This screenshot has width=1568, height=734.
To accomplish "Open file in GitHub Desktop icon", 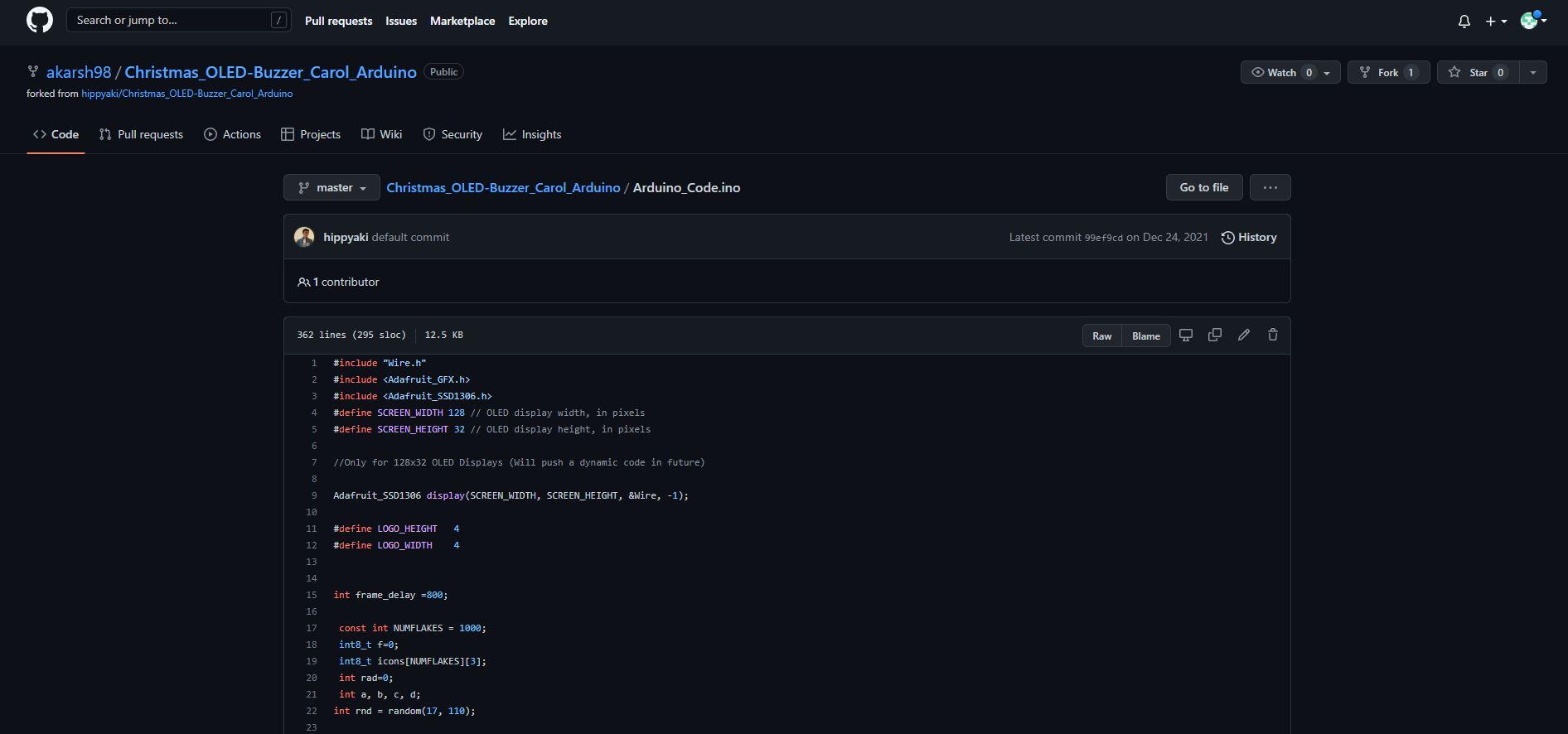I will [x=1186, y=336].
